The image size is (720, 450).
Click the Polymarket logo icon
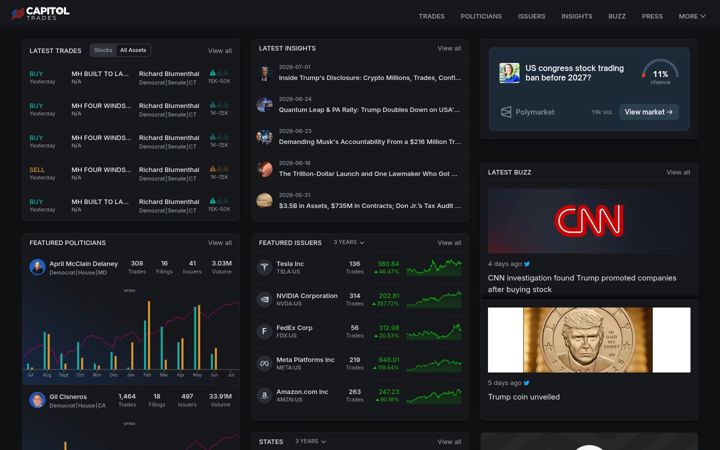[506, 112]
